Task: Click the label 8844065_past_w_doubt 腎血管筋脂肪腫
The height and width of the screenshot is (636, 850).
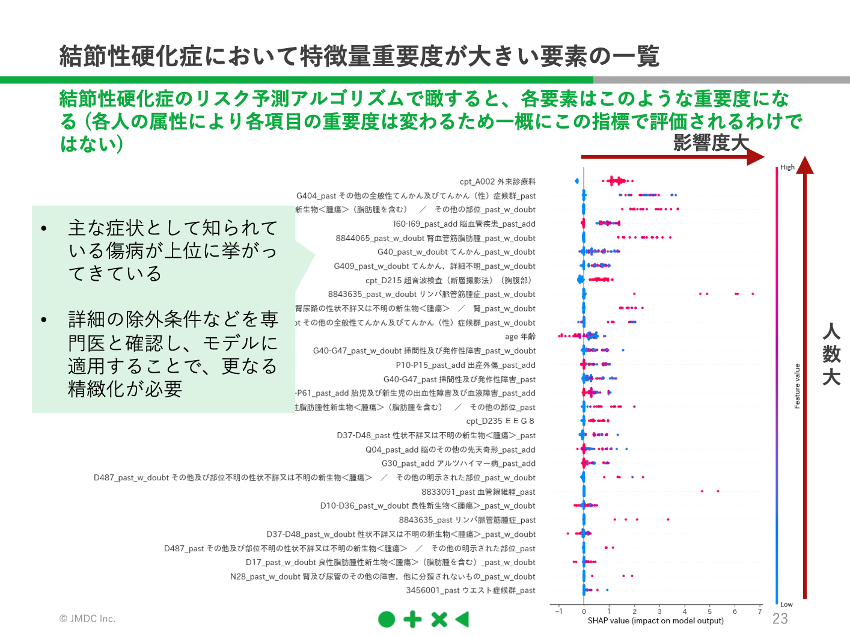Action: click(x=435, y=238)
